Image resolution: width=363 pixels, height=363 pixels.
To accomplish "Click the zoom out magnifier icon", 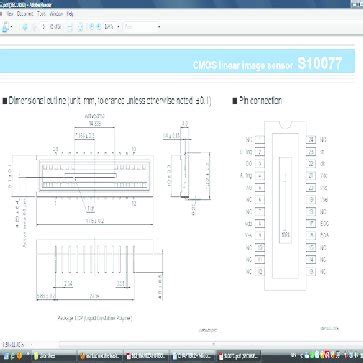I will [91, 27].
